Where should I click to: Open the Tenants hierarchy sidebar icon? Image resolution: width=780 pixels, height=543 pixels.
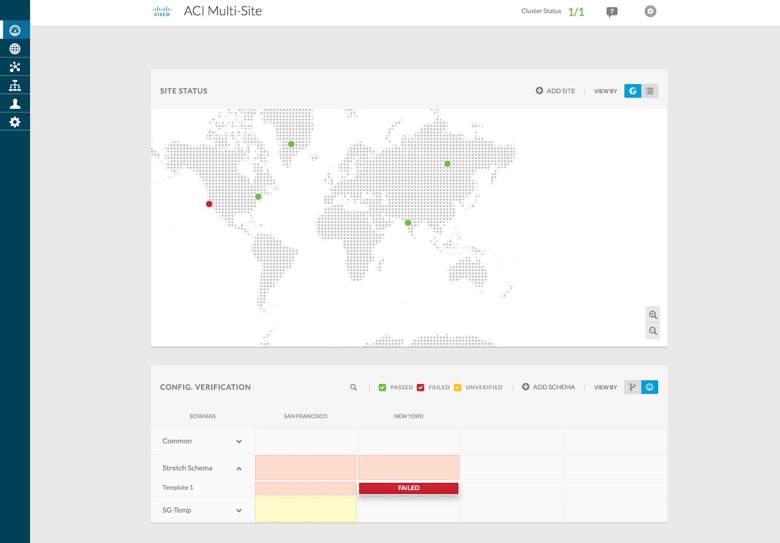pyautogui.click(x=15, y=86)
